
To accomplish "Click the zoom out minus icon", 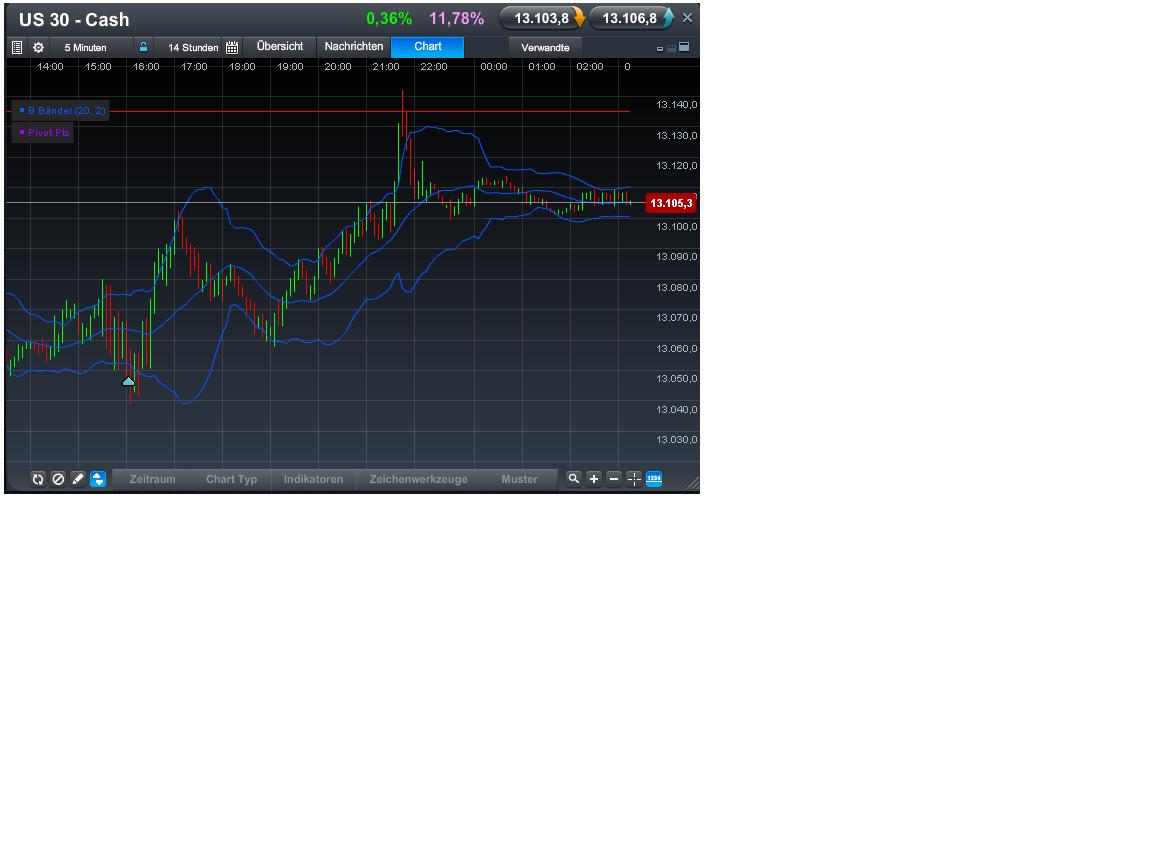I will (613, 479).
